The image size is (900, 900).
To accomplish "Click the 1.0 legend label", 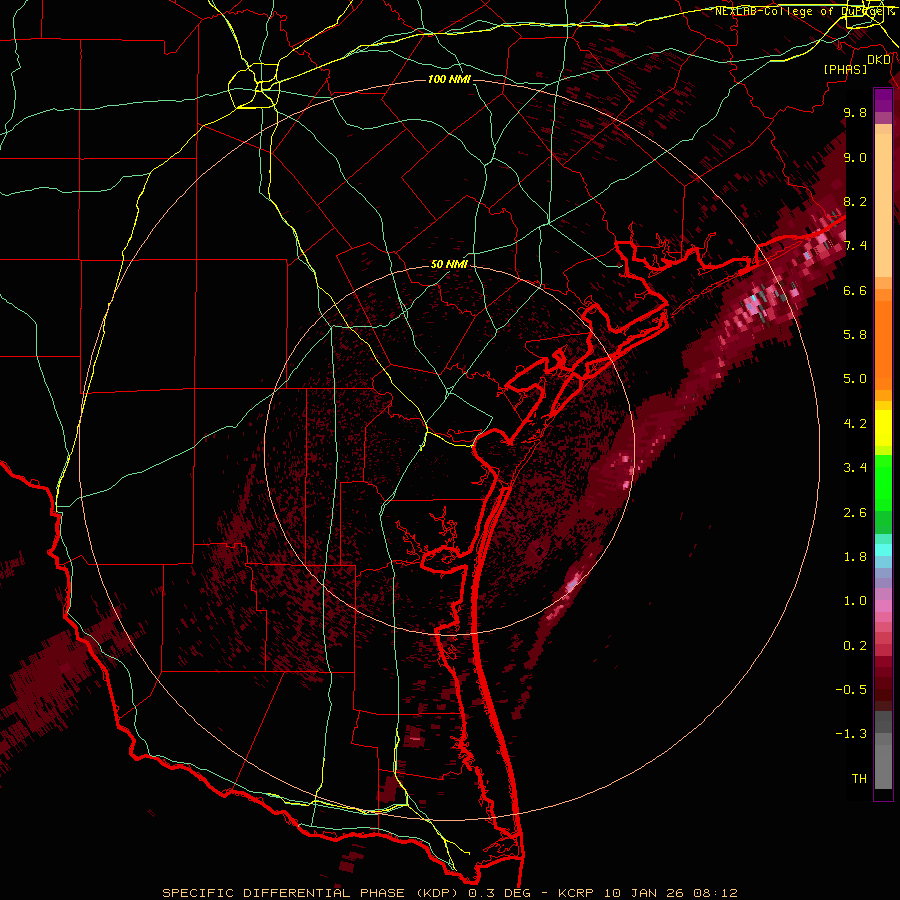I will coord(855,601).
